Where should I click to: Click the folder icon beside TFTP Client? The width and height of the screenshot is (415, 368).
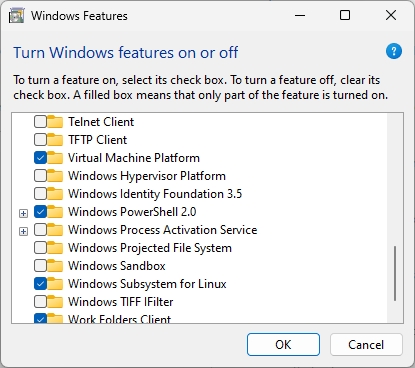[x=55, y=140]
